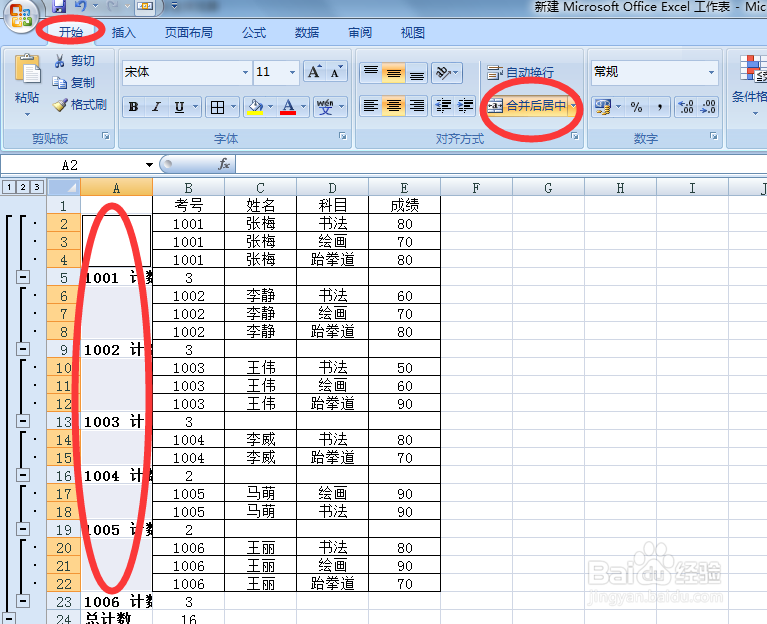Switch to Data (数据) tab

(x=307, y=33)
